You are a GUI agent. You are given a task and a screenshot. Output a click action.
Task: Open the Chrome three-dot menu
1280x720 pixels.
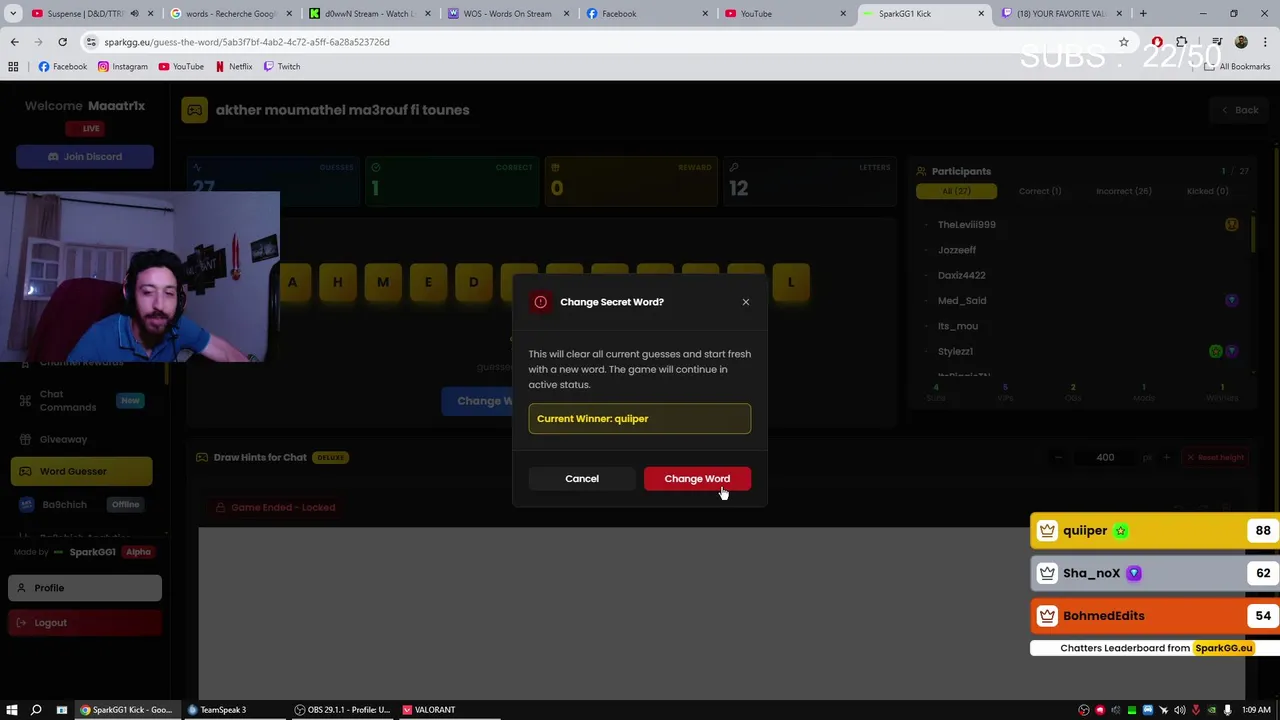pyautogui.click(x=1265, y=42)
